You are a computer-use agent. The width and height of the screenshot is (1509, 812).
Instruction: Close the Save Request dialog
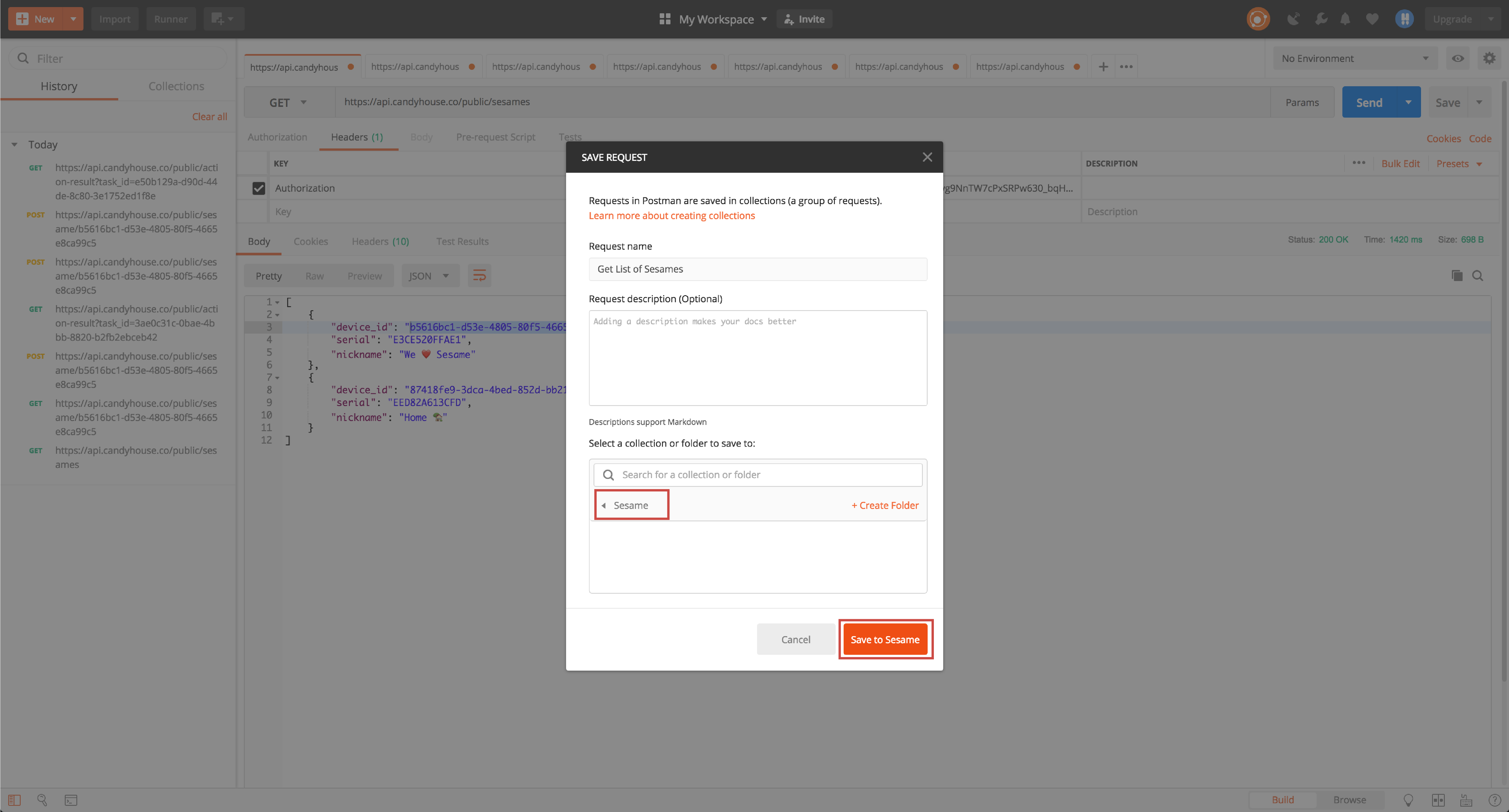(x=927, y=157)
